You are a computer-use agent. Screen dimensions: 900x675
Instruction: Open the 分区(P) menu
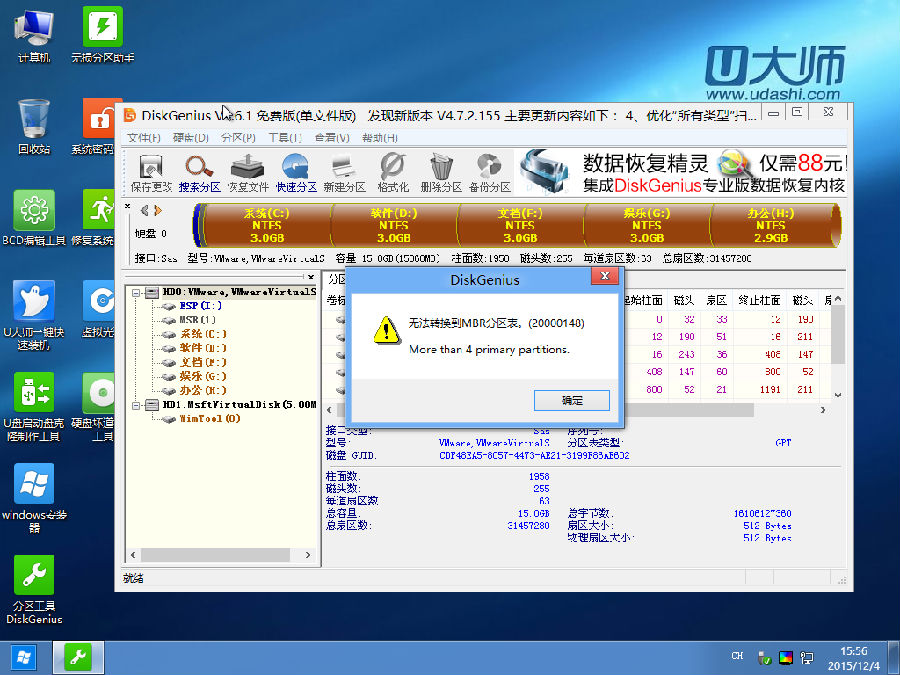pyautogui.click(x=238, y=138)
